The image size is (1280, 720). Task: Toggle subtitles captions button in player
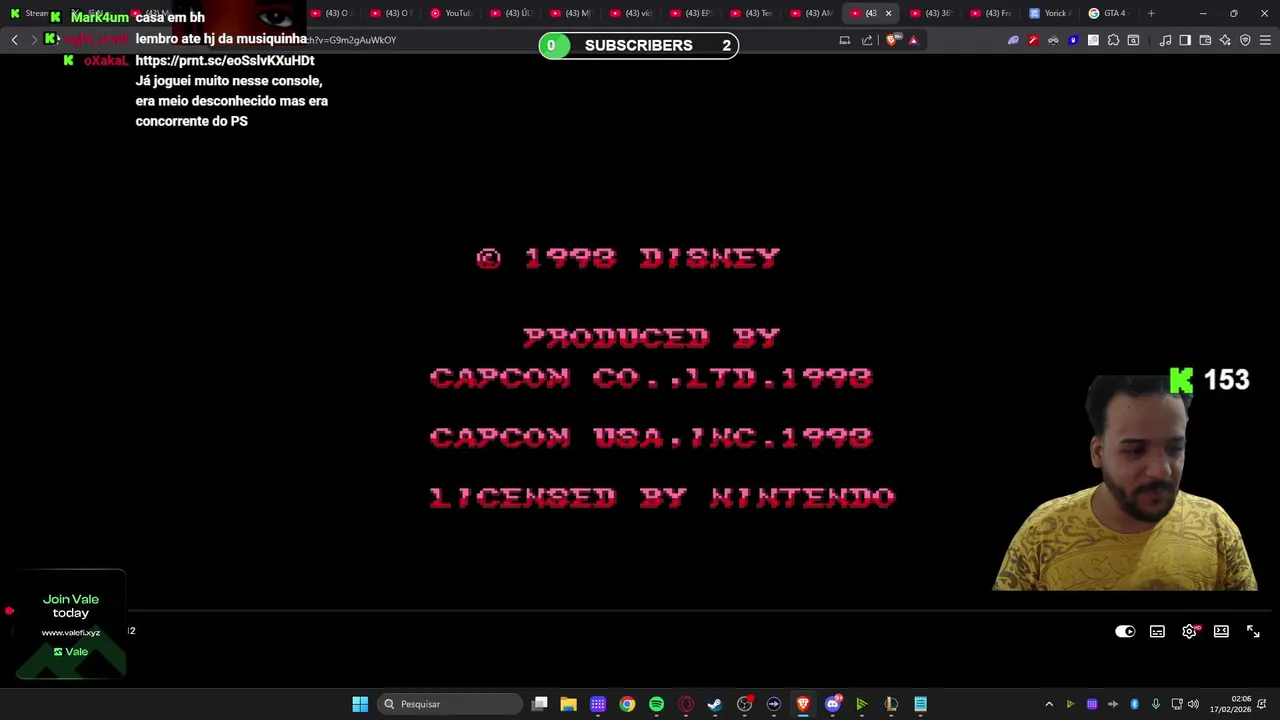(x=1157, y=631)
